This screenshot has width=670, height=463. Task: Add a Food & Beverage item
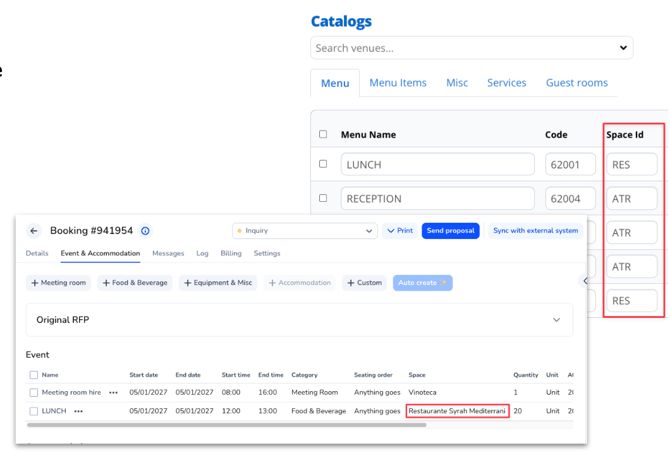[134, 283]
